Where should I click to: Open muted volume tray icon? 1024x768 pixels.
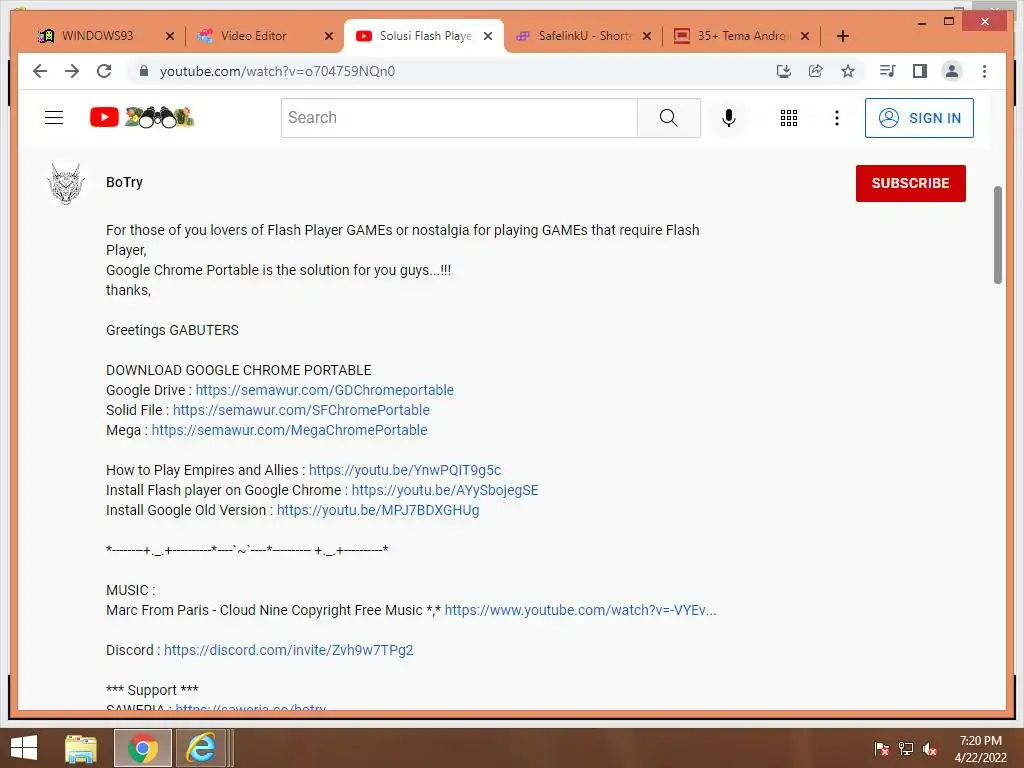tap(930, 748)
